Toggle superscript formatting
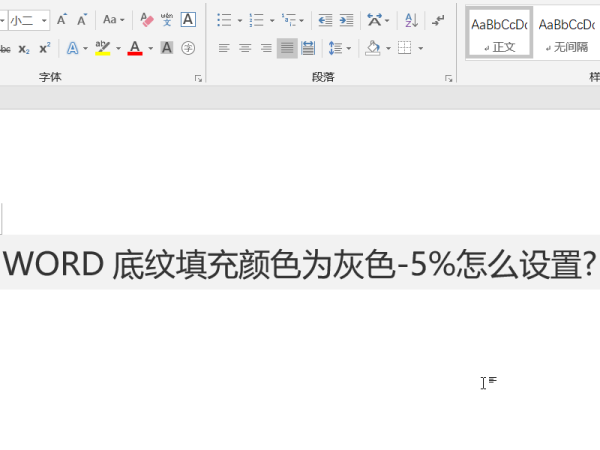600x450 pixels. [x=45, y=49]
